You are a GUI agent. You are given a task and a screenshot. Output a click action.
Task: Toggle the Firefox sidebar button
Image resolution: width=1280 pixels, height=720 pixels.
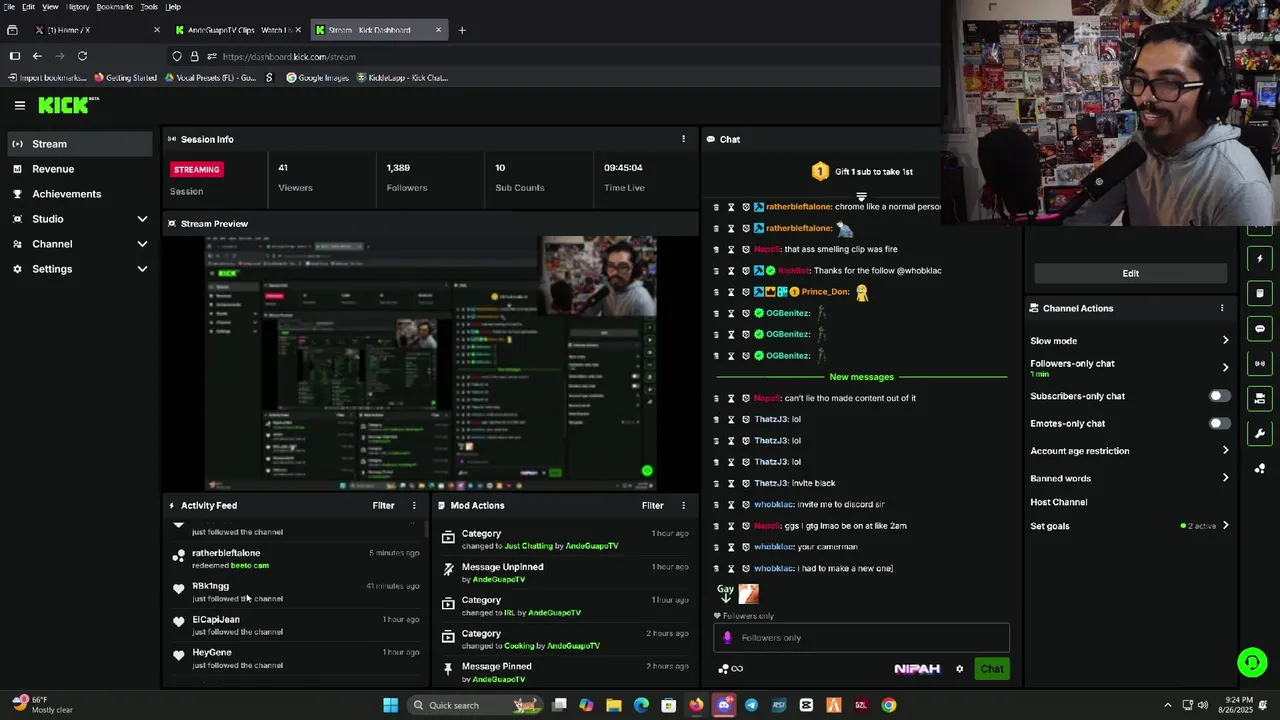(x=14, y=56)
